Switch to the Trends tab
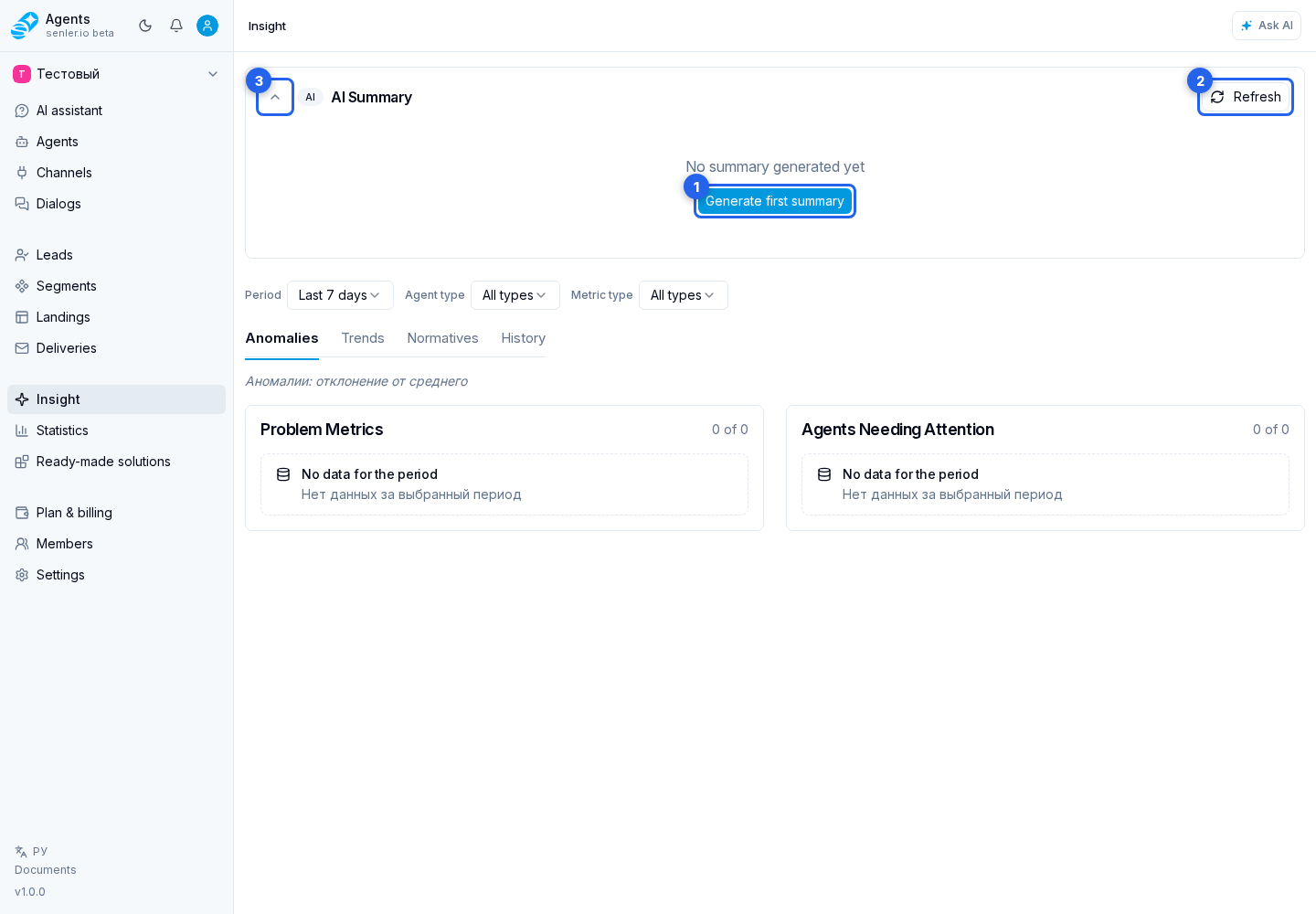Viewport: 1316px width, 914px height. 363,338
